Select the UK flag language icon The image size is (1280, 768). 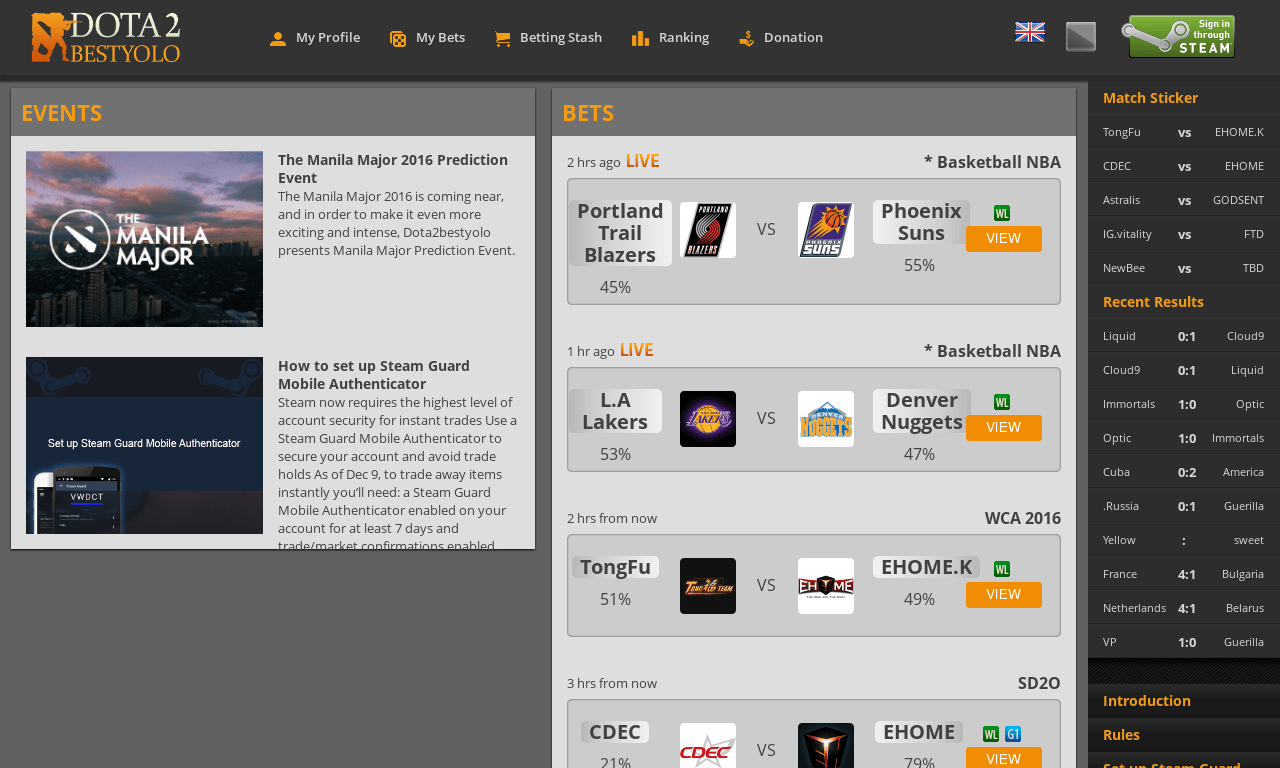pyautogui.click(x=1030, y=32)
